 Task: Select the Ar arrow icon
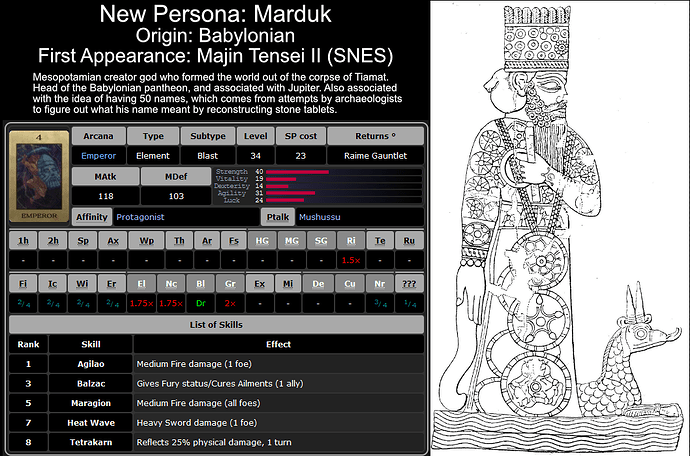[207, 241]
